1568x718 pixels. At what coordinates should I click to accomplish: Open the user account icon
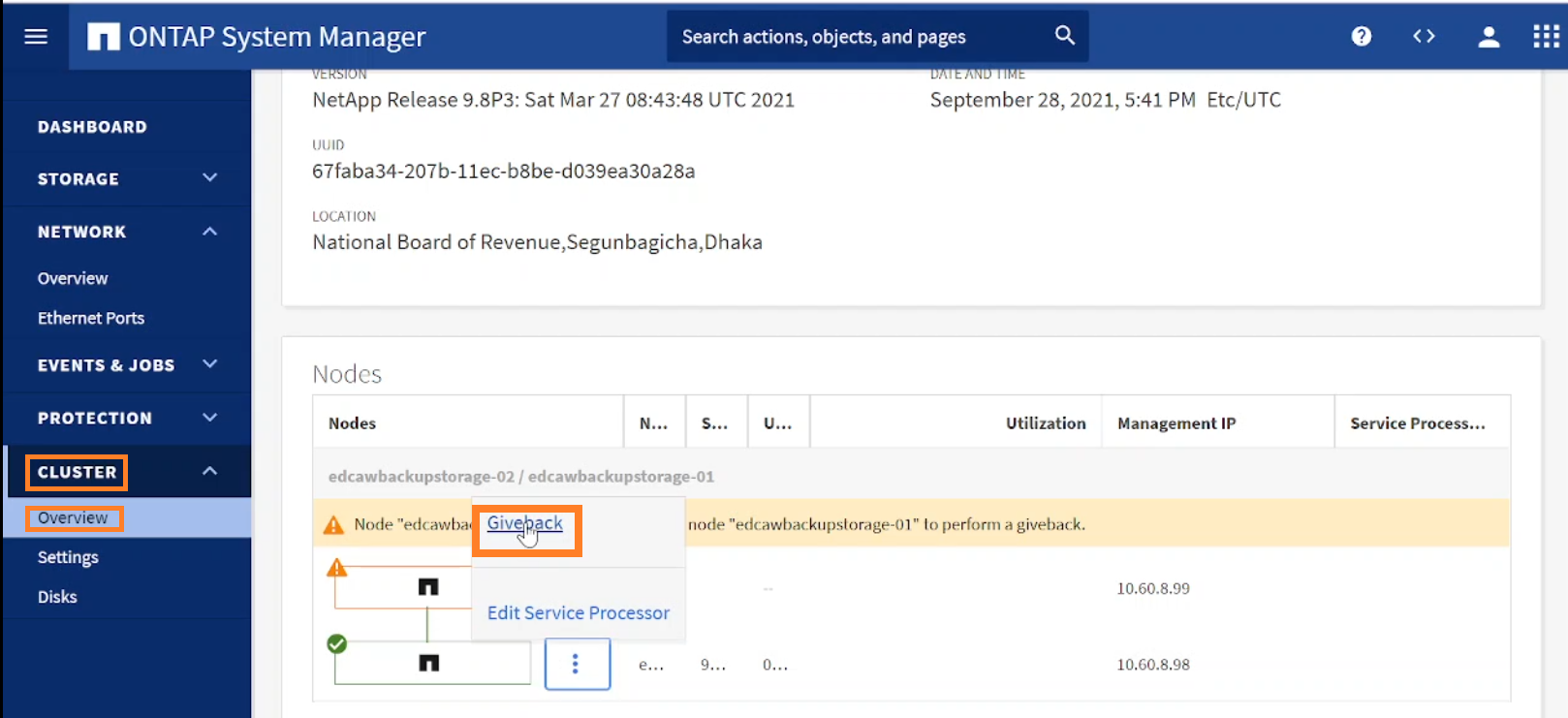click(x=1489, y=37)
